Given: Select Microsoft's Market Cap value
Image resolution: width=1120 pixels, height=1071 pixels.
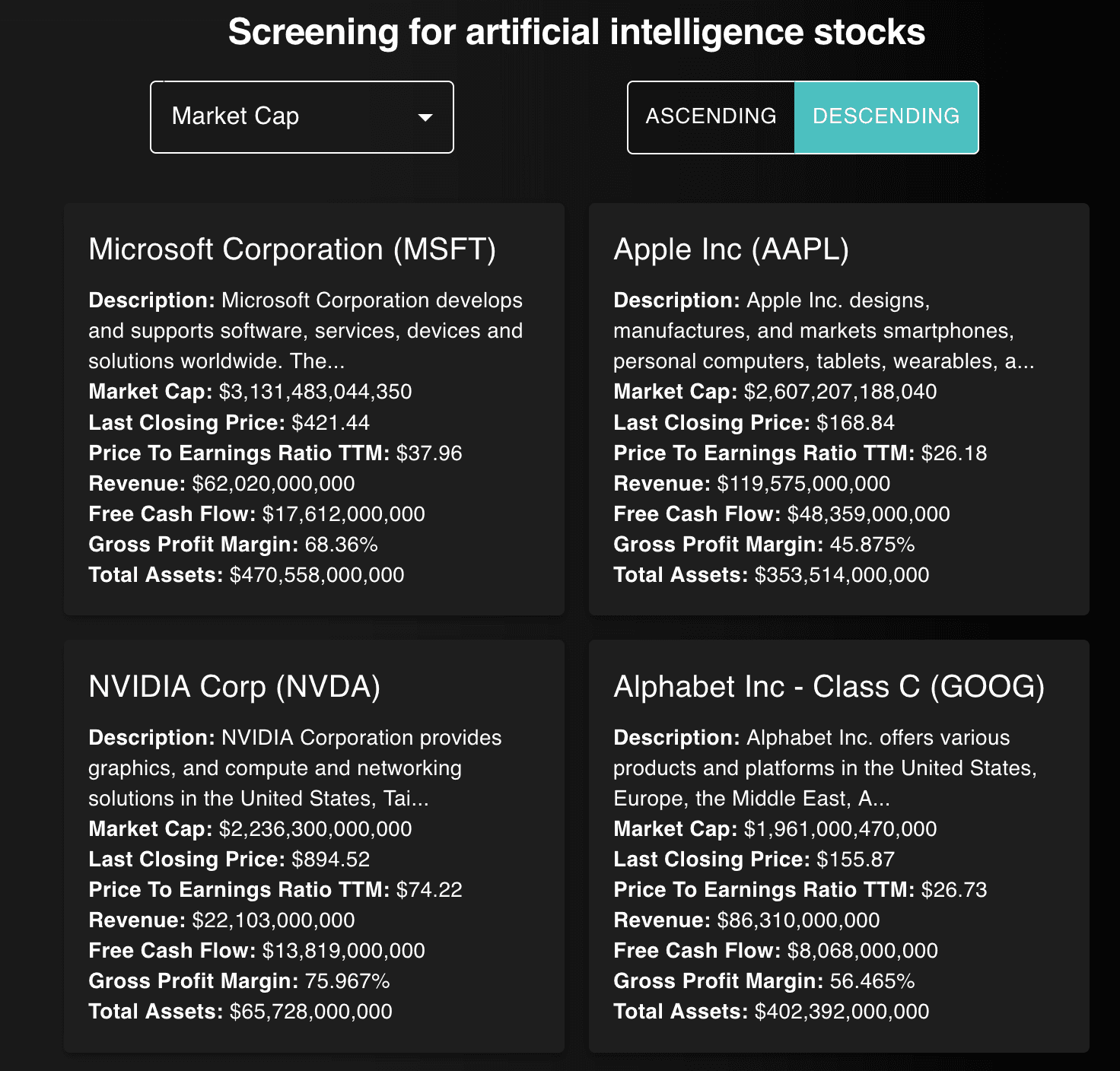Looking at the screenshot, I should click(x=314, y=392).
